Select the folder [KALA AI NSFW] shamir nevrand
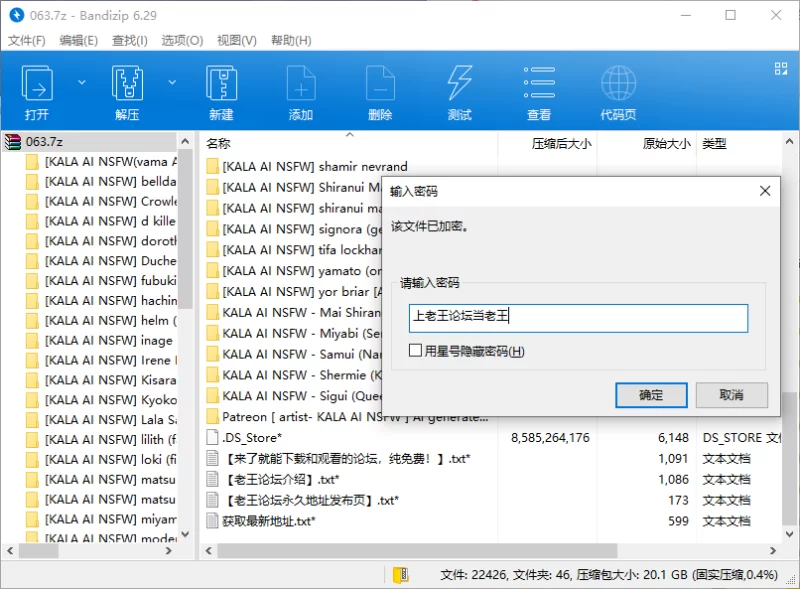Screen dimensions: 800x589 [315, 166]
